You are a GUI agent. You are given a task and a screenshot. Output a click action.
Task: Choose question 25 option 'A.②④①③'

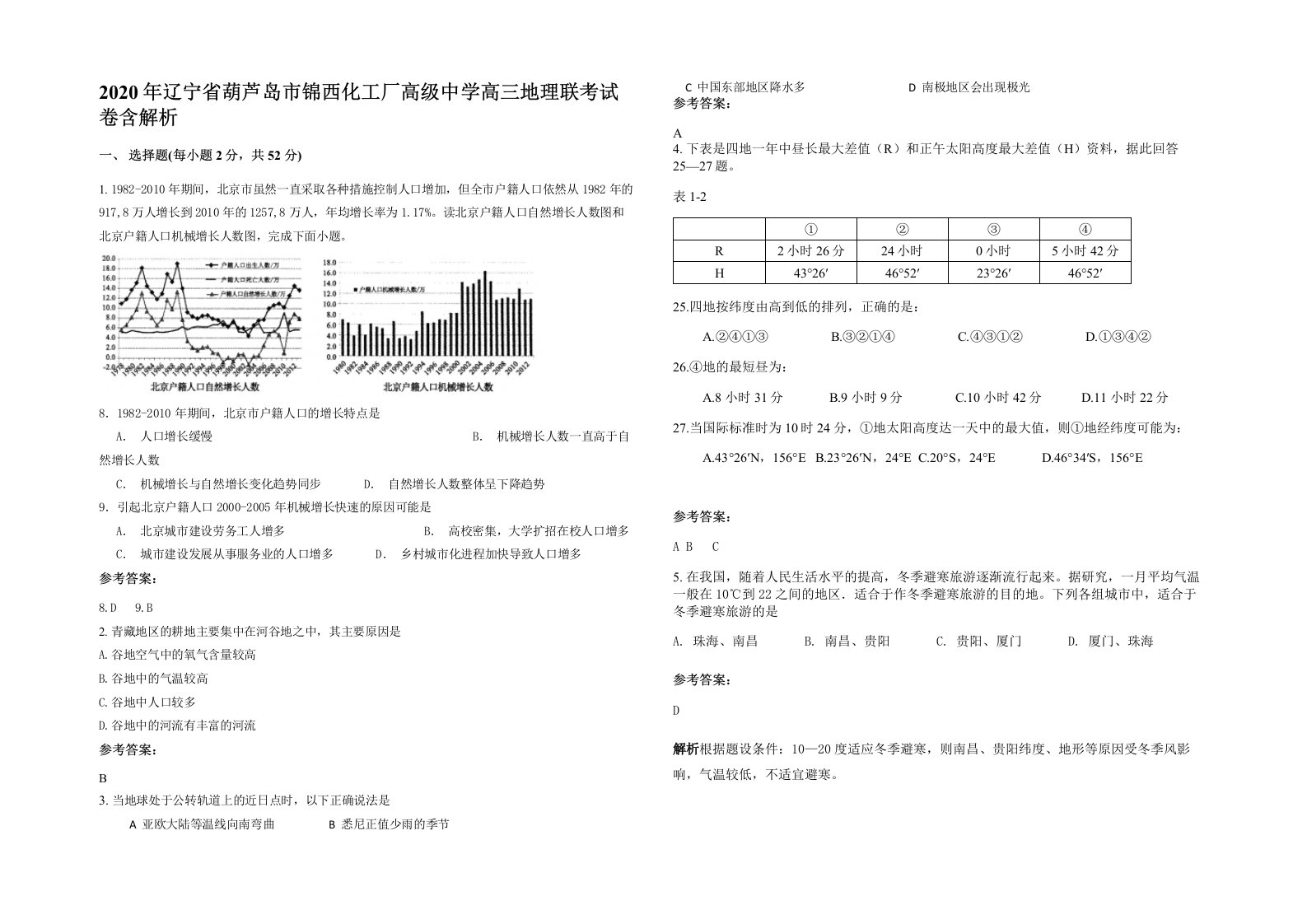pyautogui.click(x=735, y=337)
